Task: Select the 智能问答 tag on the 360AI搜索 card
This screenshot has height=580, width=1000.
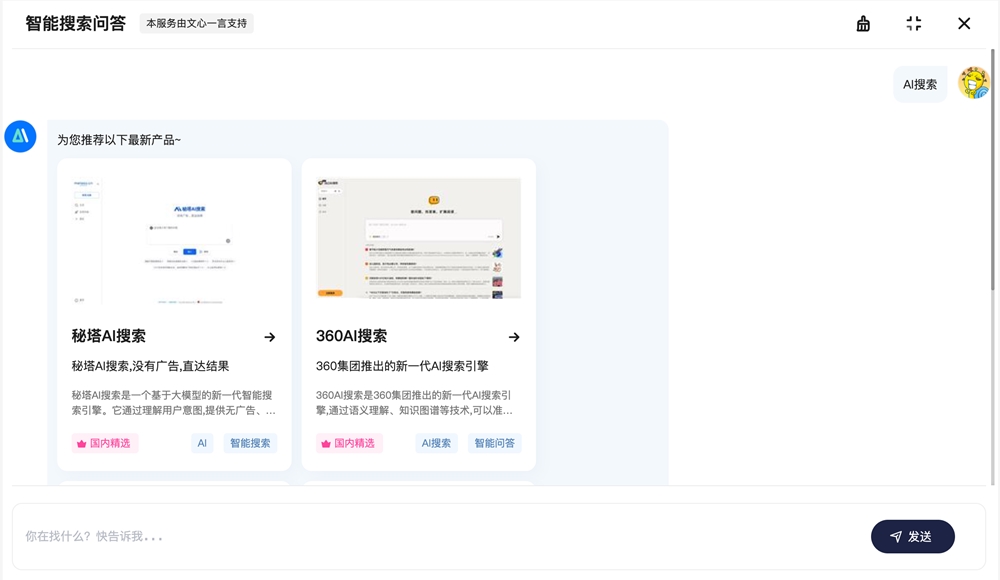Action: point(496,443)
